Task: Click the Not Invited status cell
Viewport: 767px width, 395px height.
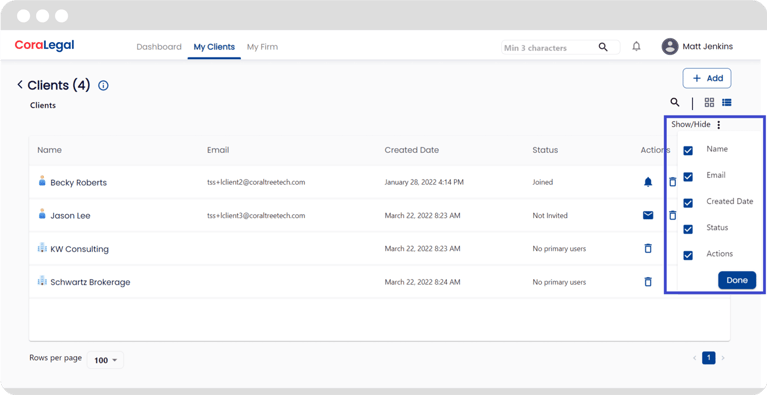Action: [x=550, y=216]
